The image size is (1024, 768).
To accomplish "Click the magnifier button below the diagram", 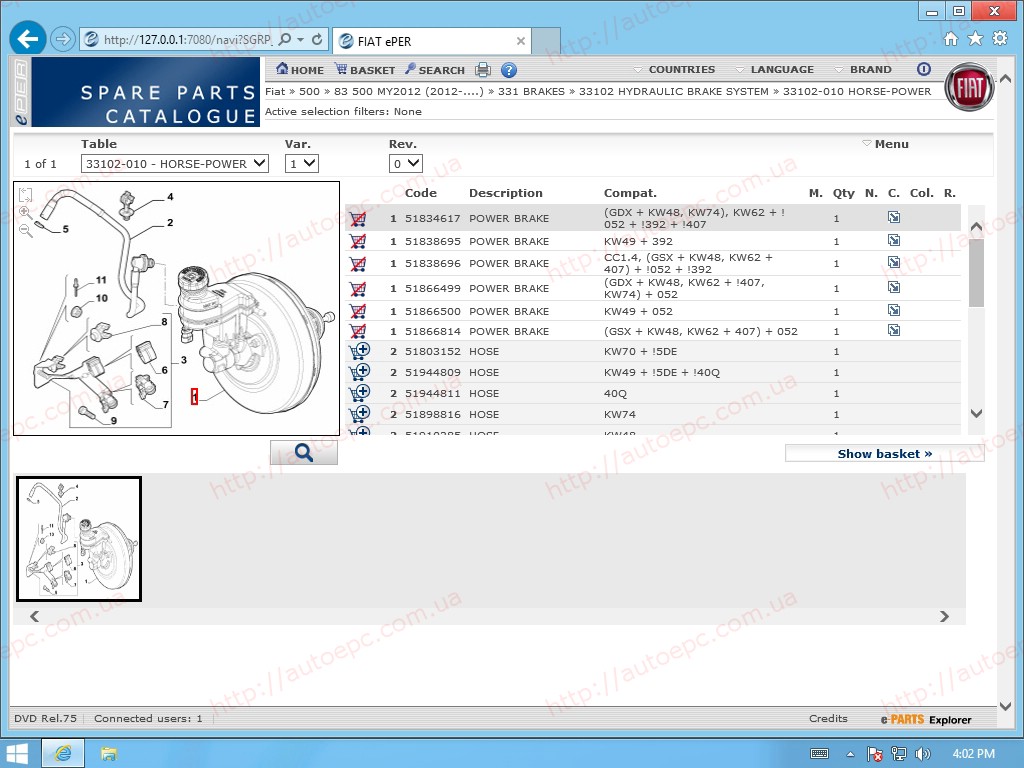I will click(304, 452).
